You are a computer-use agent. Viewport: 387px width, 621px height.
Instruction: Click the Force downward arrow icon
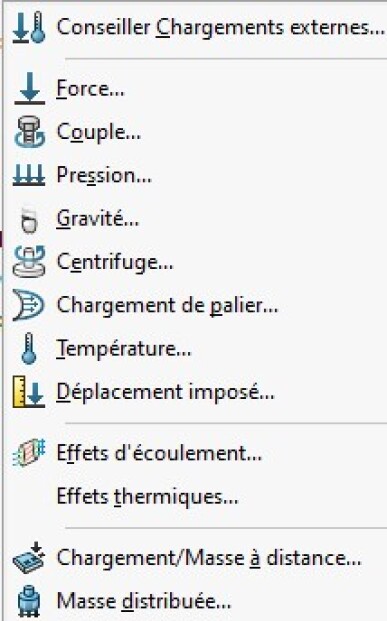(x=30, y=89)
